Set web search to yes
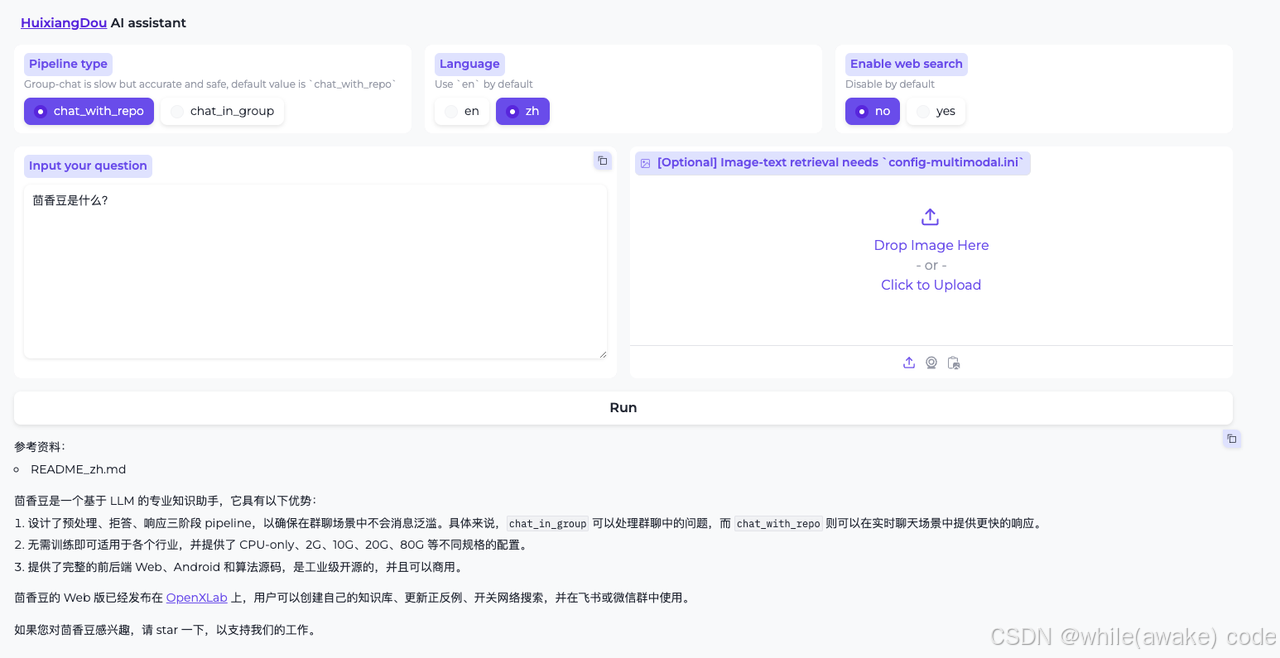1280x658 pixels. point(936,111)
